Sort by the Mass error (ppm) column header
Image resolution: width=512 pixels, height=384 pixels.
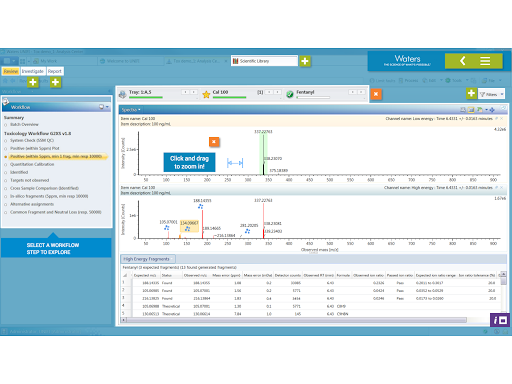[226, 275]
